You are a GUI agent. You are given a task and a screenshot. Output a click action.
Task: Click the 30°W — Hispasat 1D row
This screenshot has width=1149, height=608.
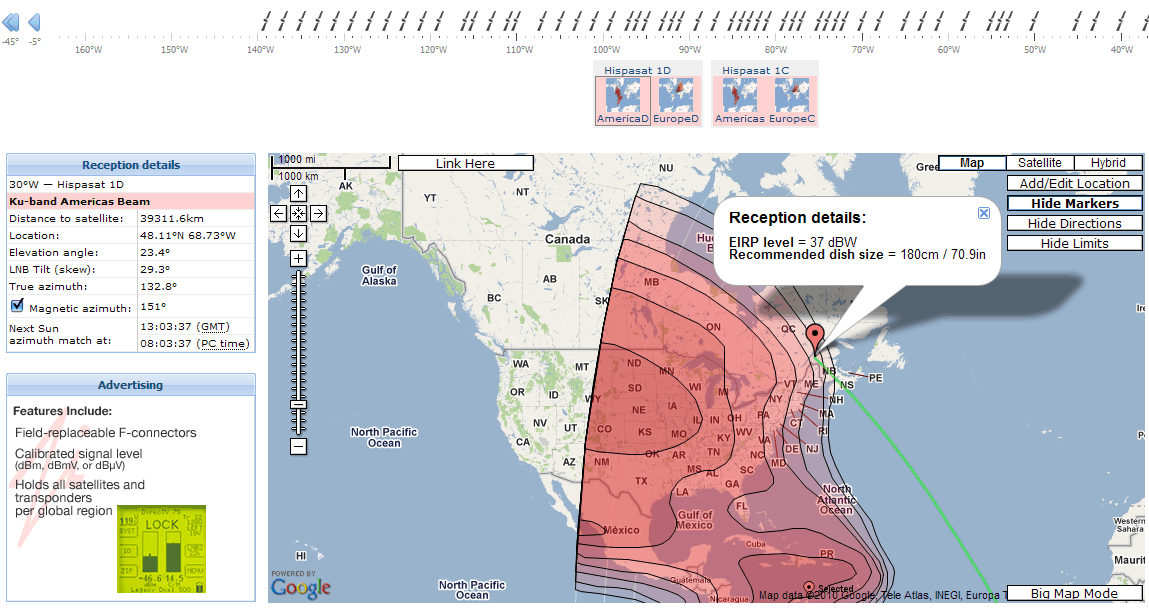tap(131, 185)
